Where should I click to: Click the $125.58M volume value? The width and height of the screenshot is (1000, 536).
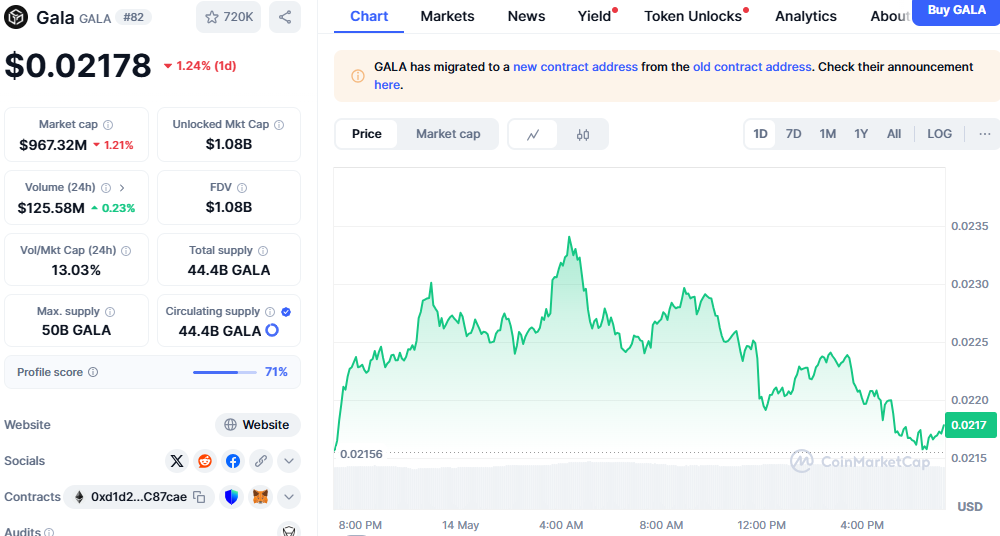point(51,208)
